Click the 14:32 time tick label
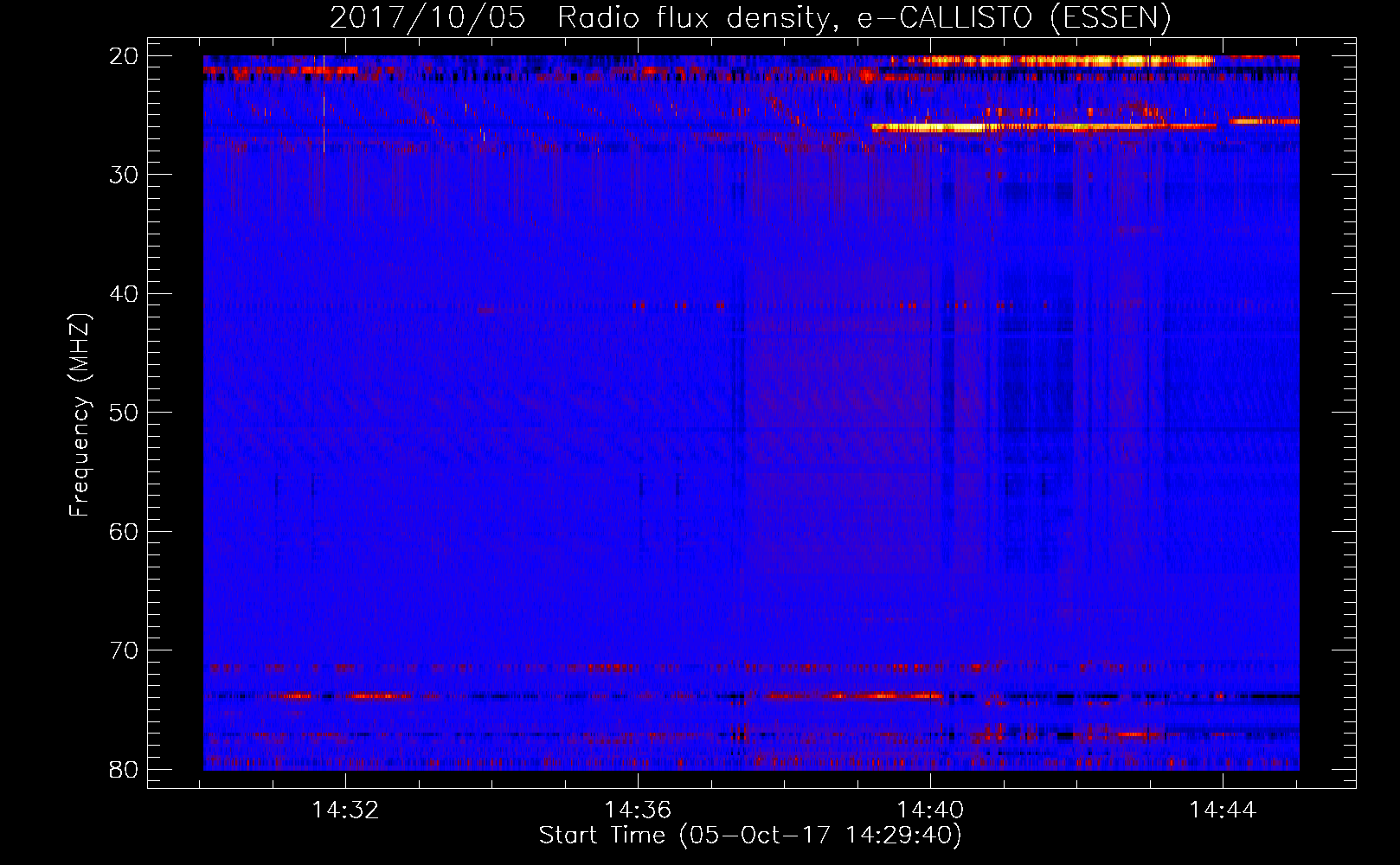1400x865 pixels. [x=345, y=811]
